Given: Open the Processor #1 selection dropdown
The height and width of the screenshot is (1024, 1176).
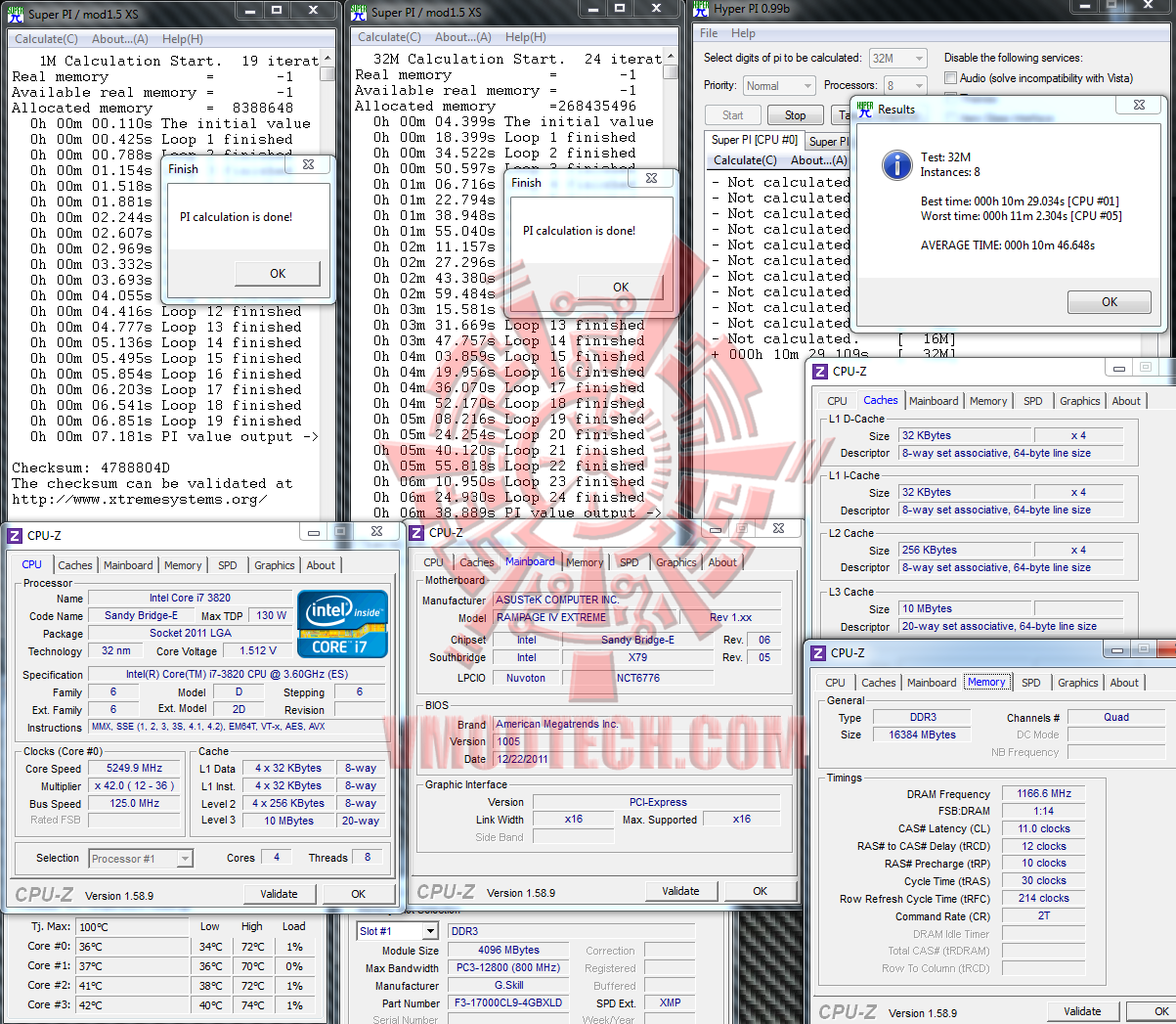Looking at the screenshot, I should tap(185, 859).
